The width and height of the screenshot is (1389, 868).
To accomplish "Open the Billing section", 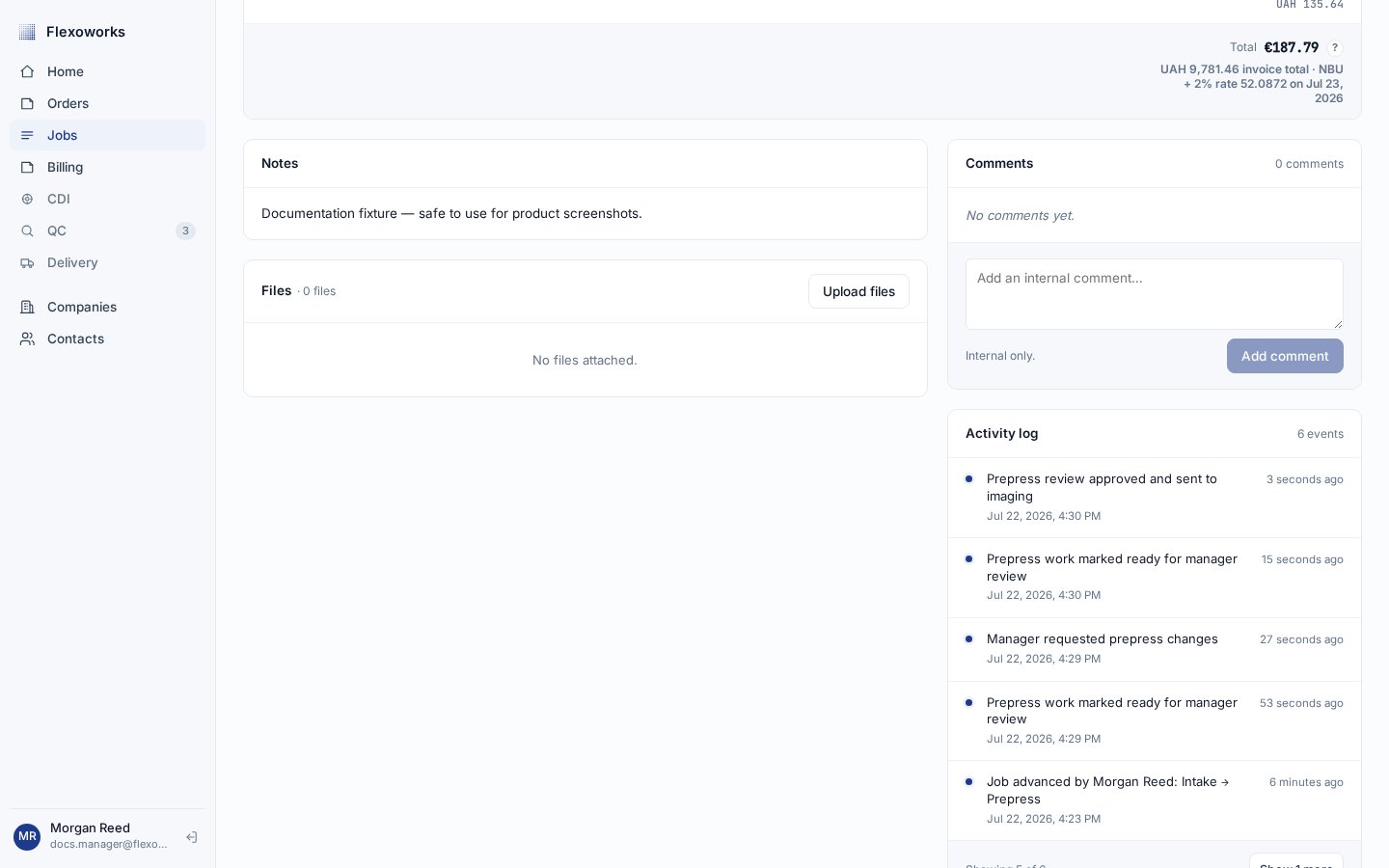I will 107,167.
